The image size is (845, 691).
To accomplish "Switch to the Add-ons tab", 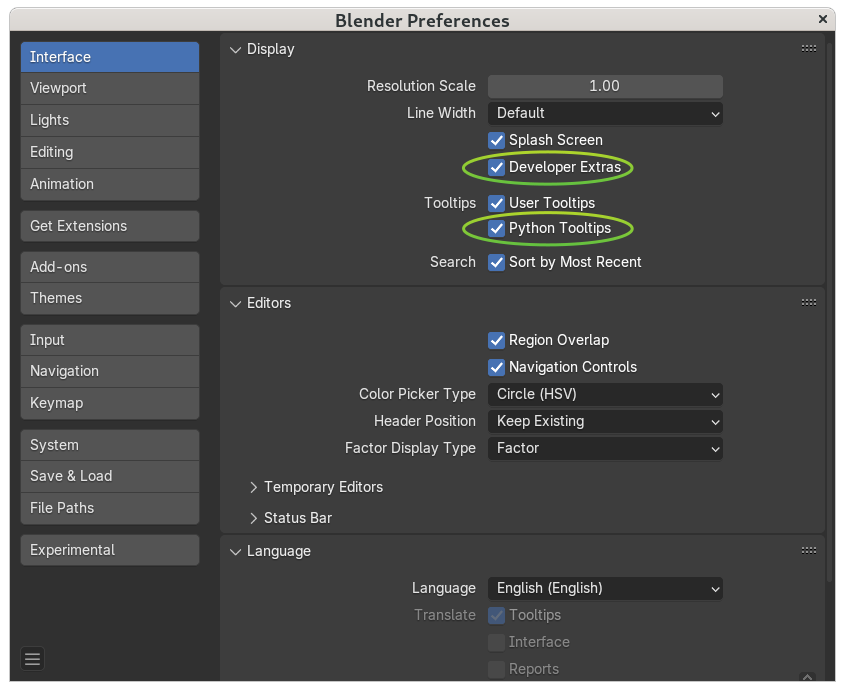I will point(110,267).
